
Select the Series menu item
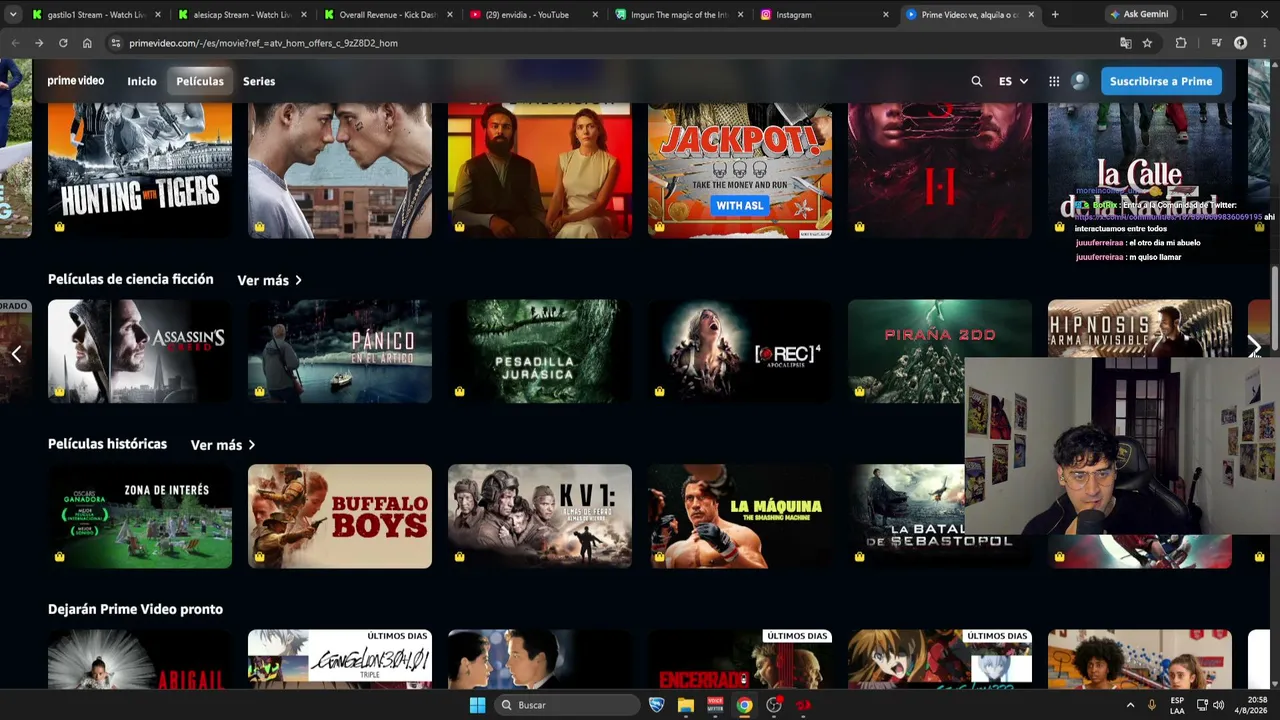259,81
